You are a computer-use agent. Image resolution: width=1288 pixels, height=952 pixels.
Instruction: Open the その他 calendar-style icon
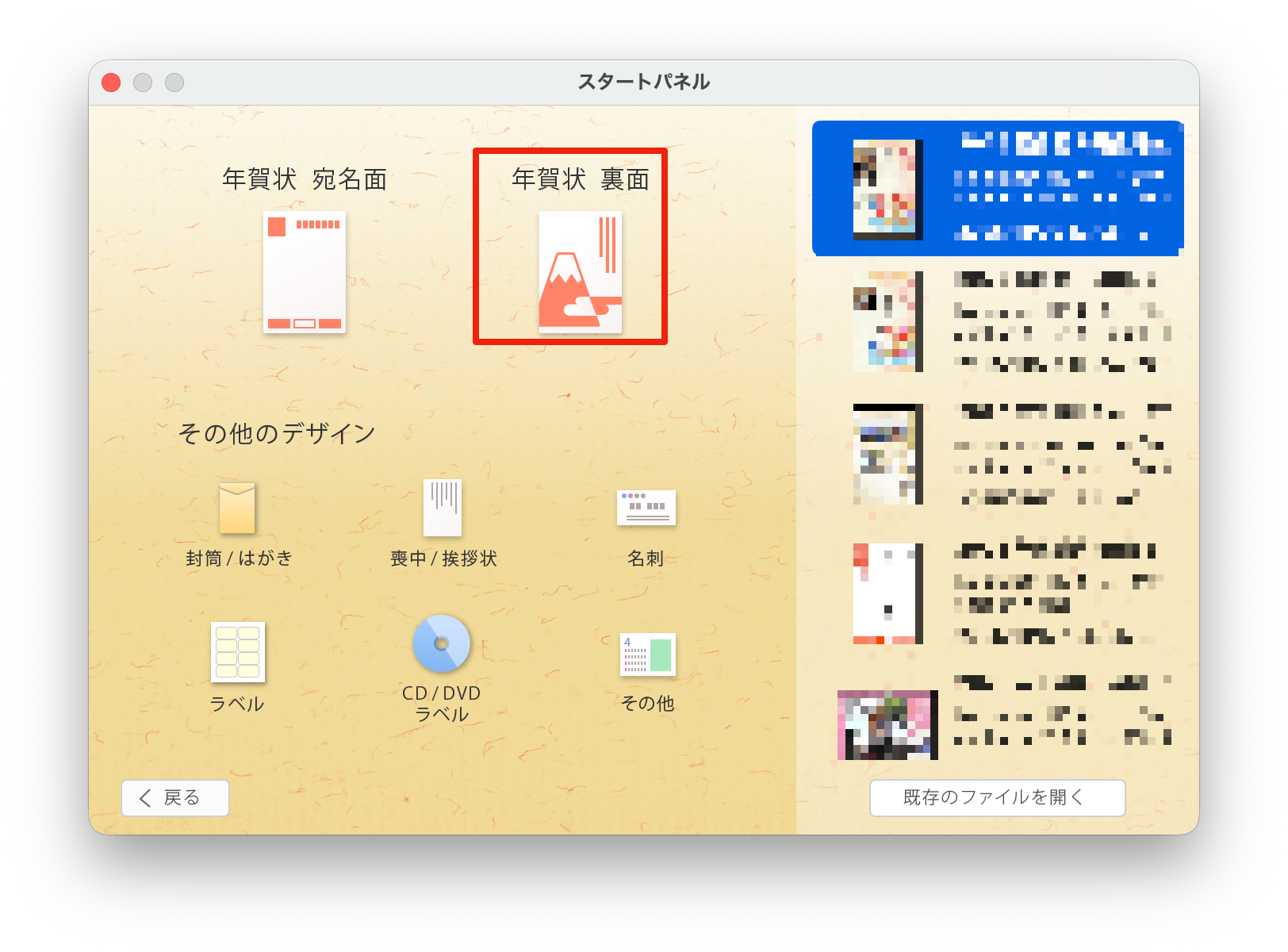pos(647,654)
